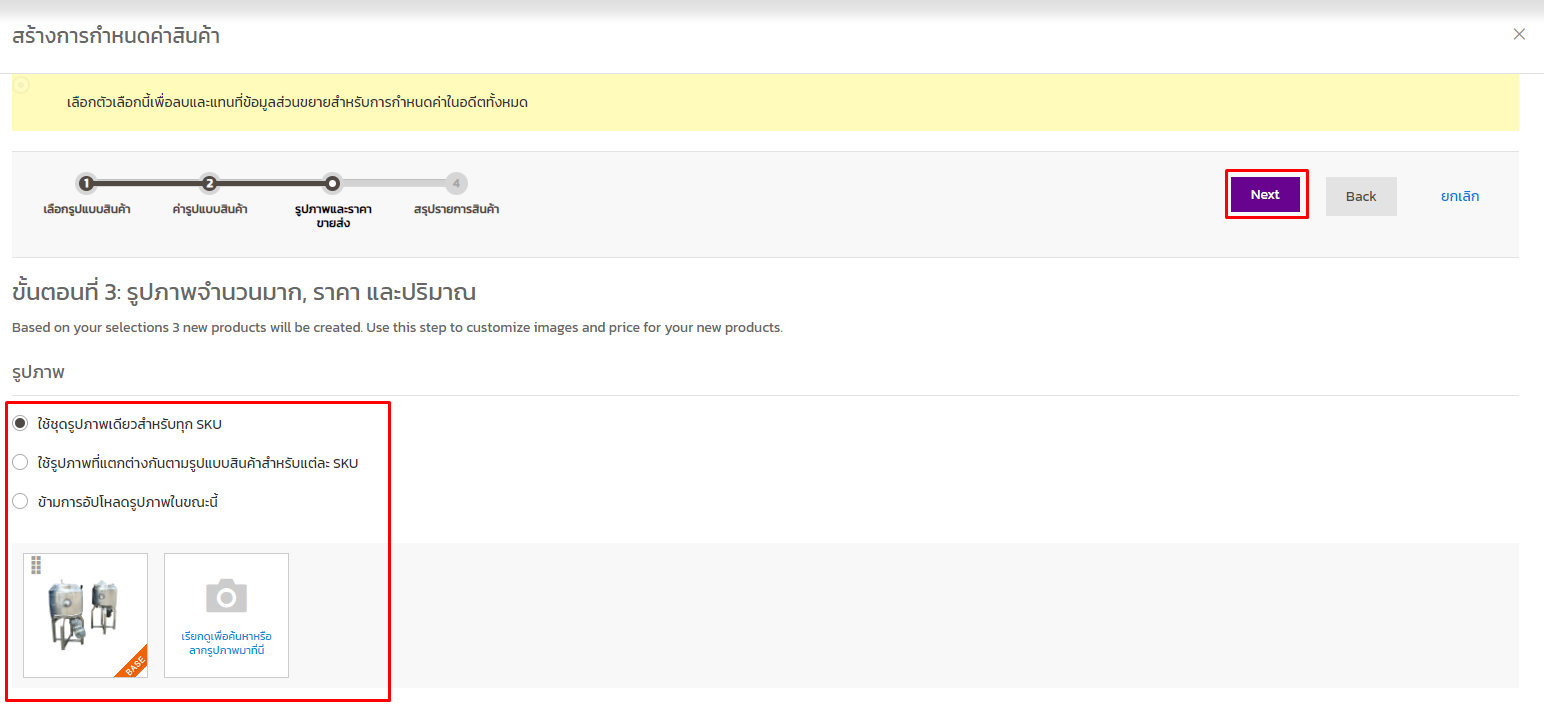Jump to 'สรุปรายการสินค้า' step label
This screenshot has height=717, width=1544.
(456, 210)
